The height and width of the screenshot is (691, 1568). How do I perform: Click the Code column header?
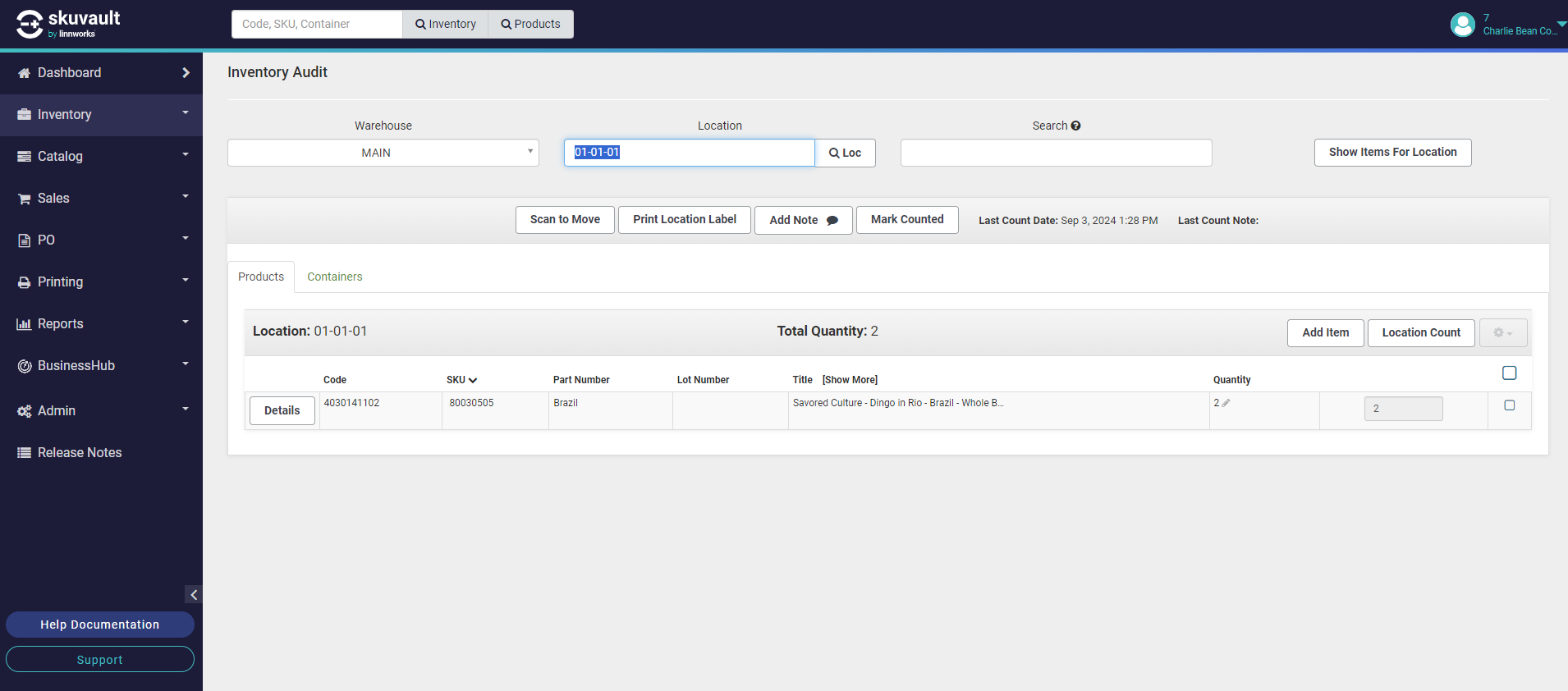335,380
